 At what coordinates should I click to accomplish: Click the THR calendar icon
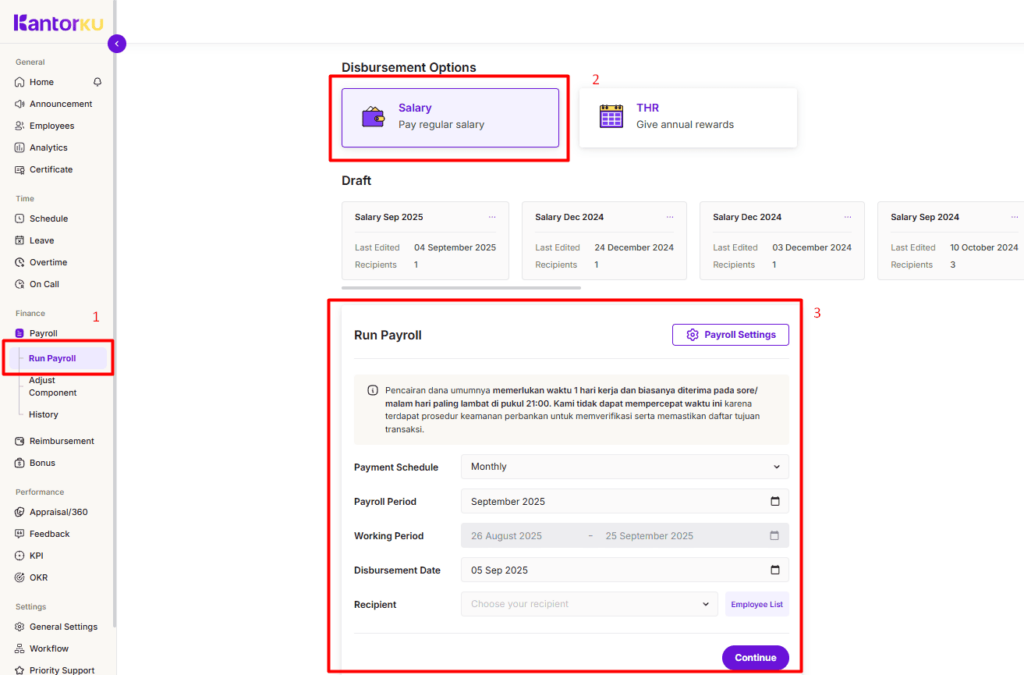pyautogui.click(x=610, y=116)
